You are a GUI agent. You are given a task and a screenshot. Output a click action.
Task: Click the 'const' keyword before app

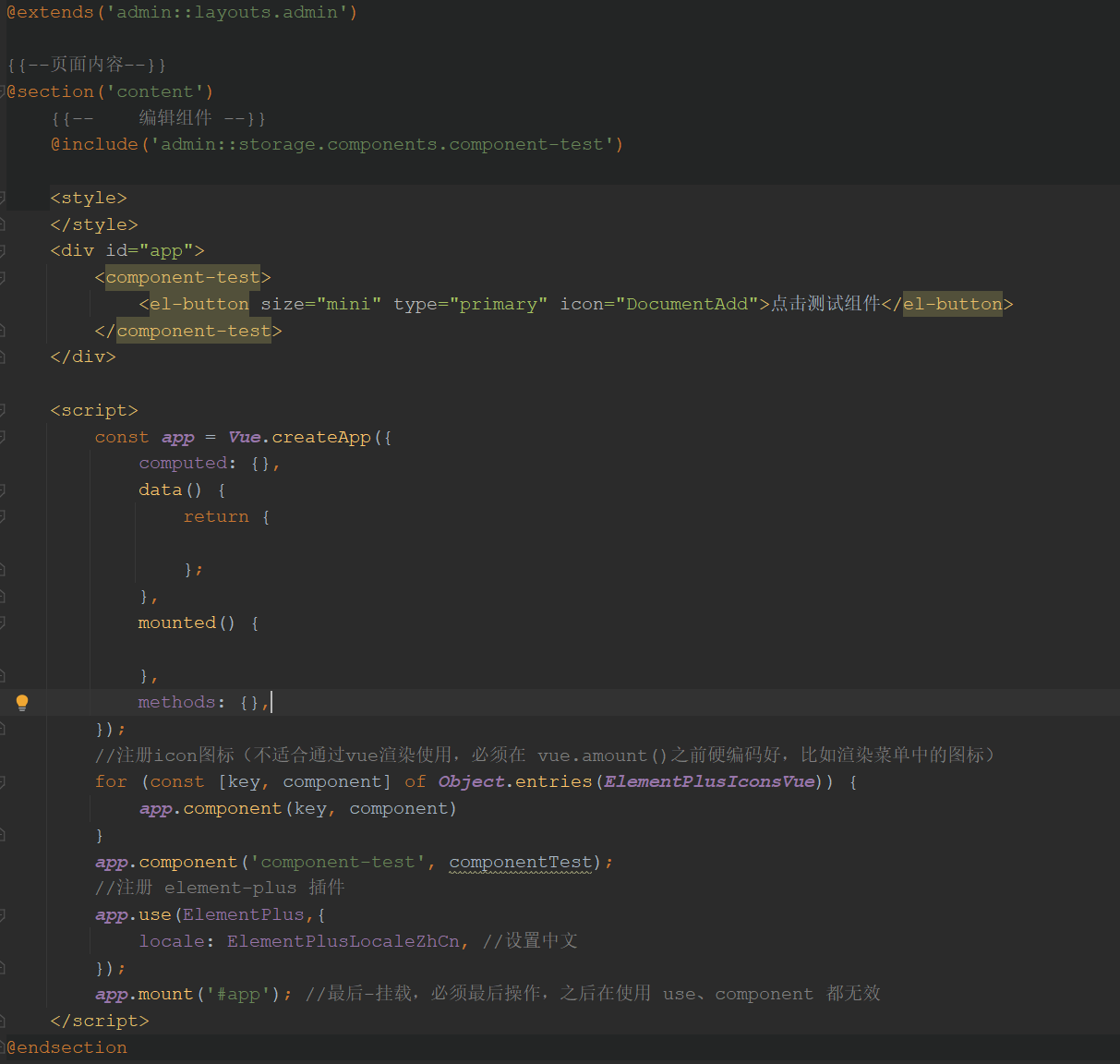(x=122, y=438)
